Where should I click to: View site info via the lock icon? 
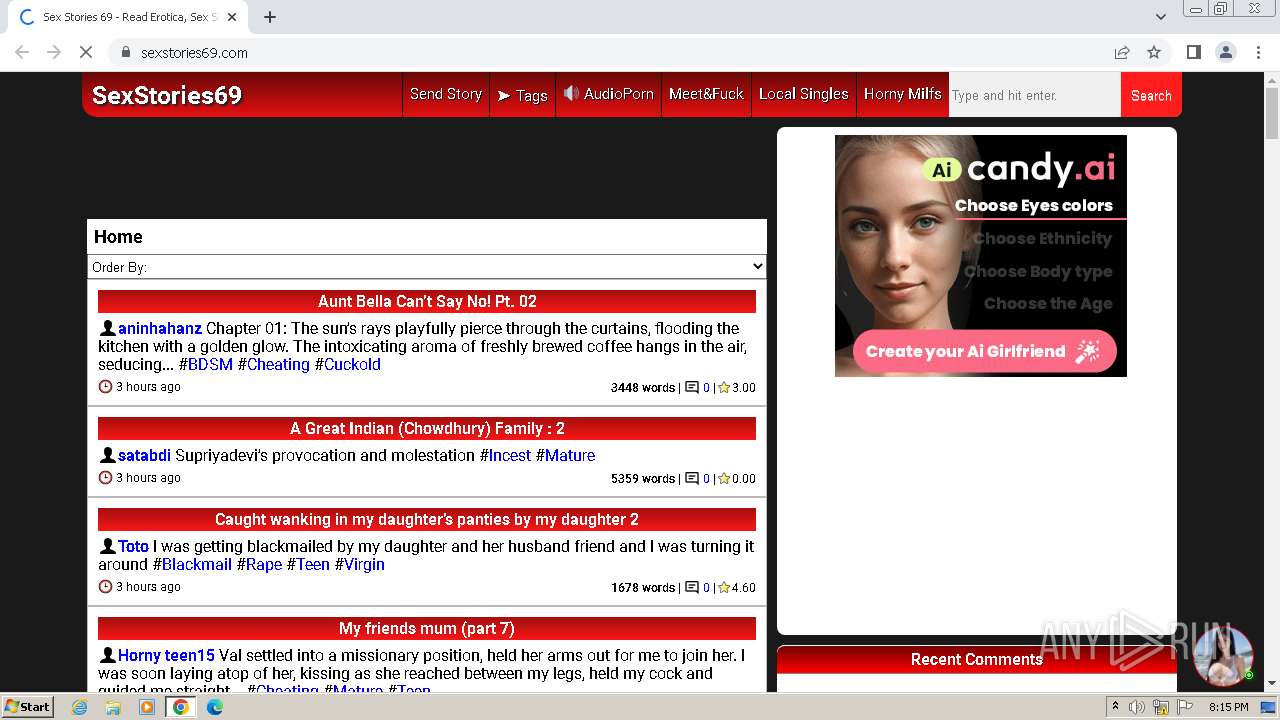(x=125, y=52)
